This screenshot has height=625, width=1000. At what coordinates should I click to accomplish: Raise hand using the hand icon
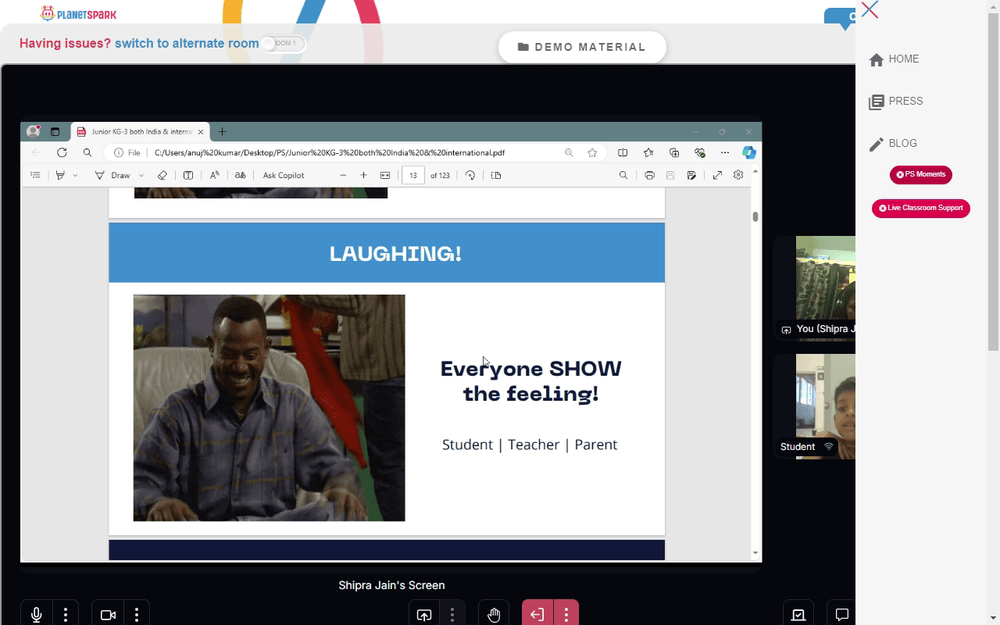click(x=494, y=614)
